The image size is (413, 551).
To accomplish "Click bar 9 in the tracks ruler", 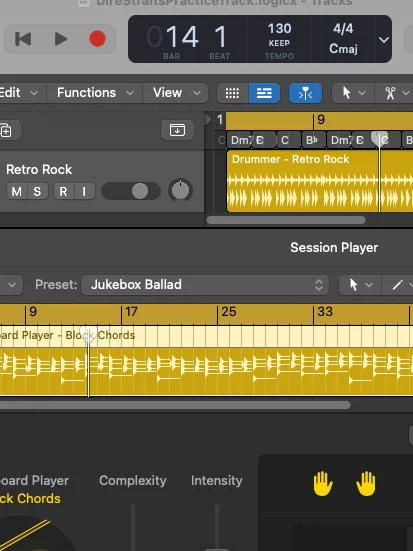I will tap(321, 120).
